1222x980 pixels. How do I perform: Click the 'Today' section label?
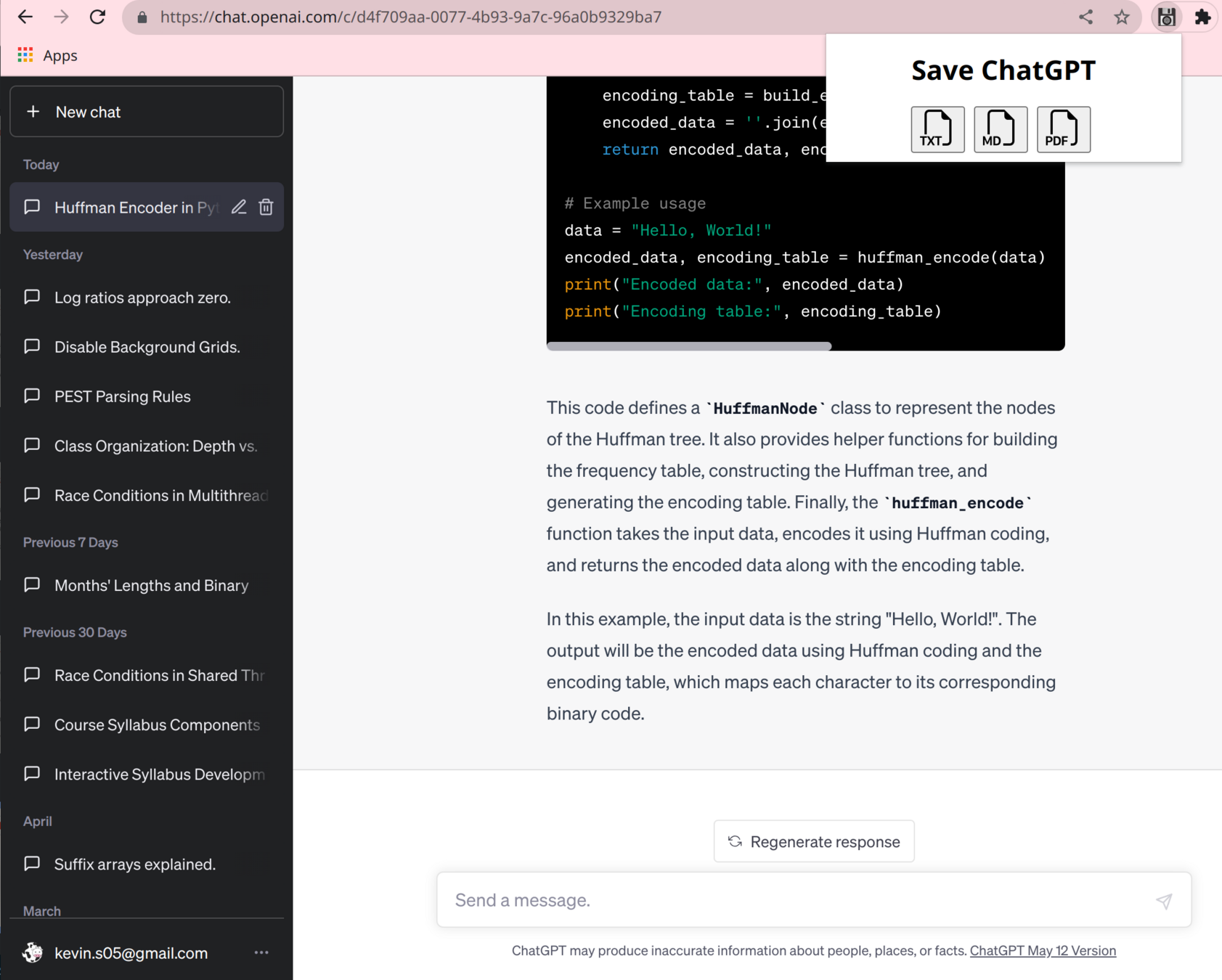41,165
